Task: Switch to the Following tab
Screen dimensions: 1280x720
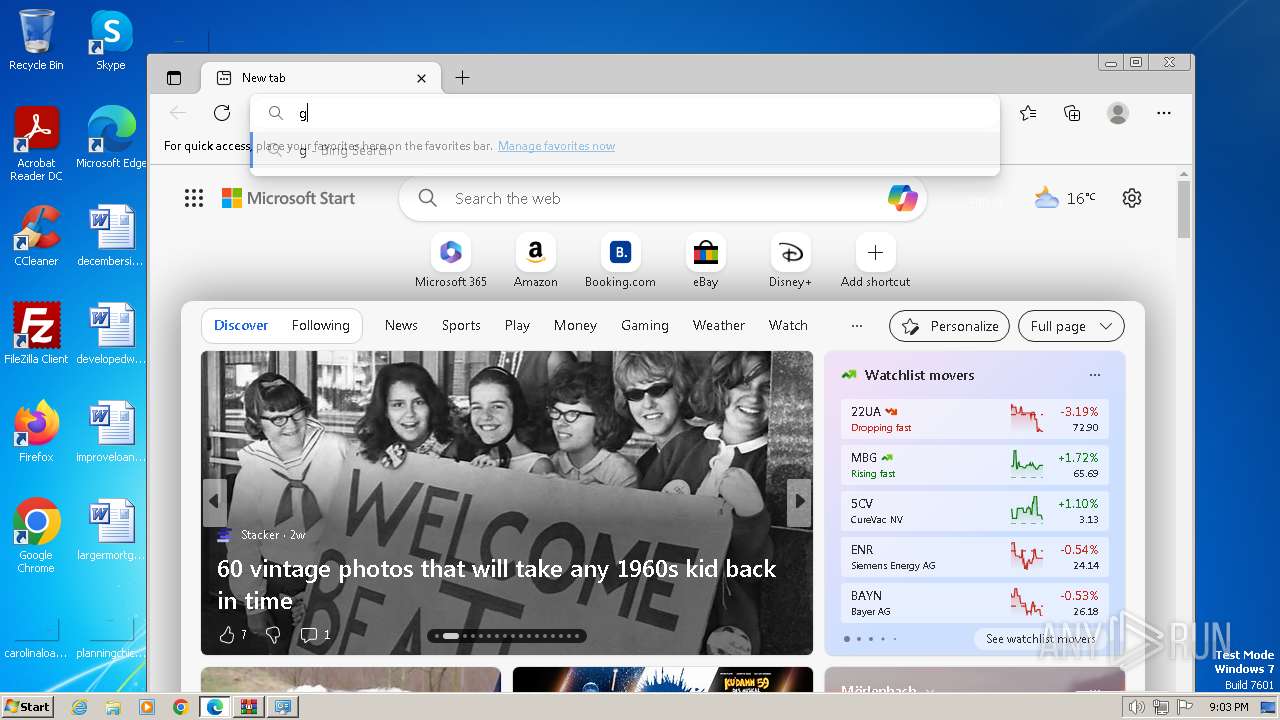Action: pyautogui.click(x=320, y=325)
